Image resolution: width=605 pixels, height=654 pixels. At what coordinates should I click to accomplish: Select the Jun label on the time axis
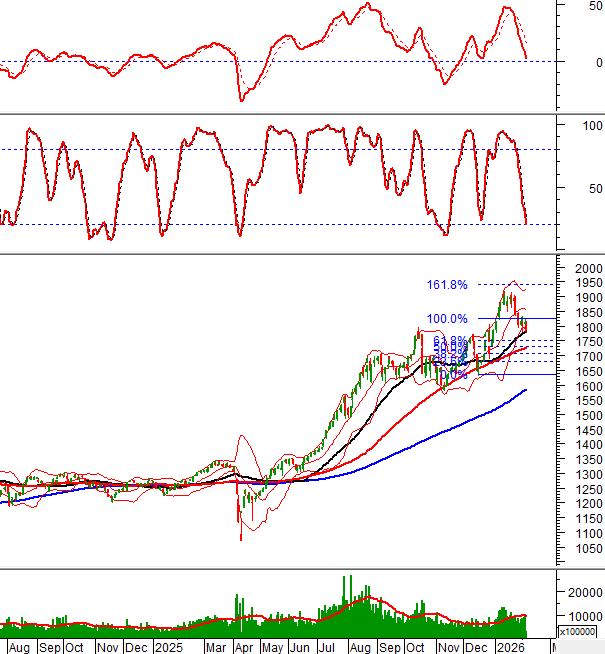coord(298,647)
